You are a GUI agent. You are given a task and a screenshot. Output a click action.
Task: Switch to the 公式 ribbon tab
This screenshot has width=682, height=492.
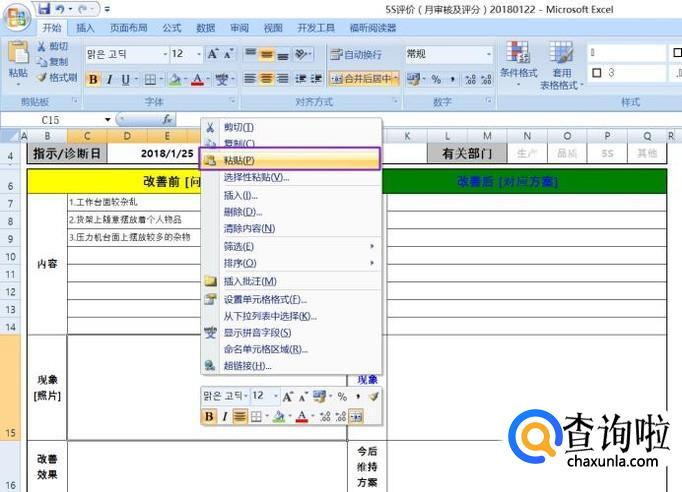tap(171, 28)
